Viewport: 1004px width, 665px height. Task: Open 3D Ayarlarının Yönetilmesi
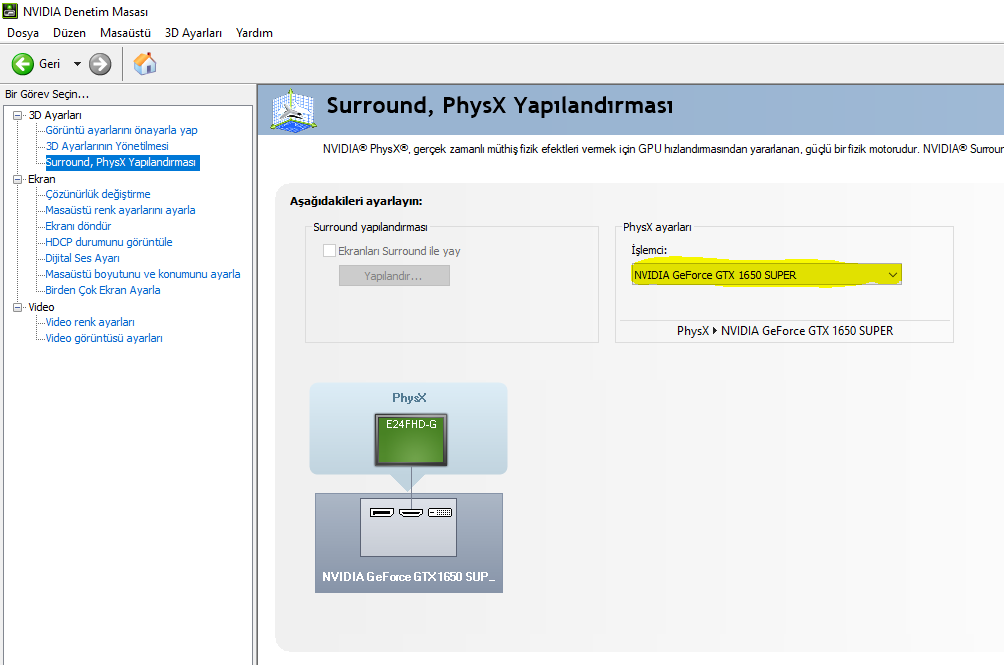pyautogui.click(x=107, y=146)
